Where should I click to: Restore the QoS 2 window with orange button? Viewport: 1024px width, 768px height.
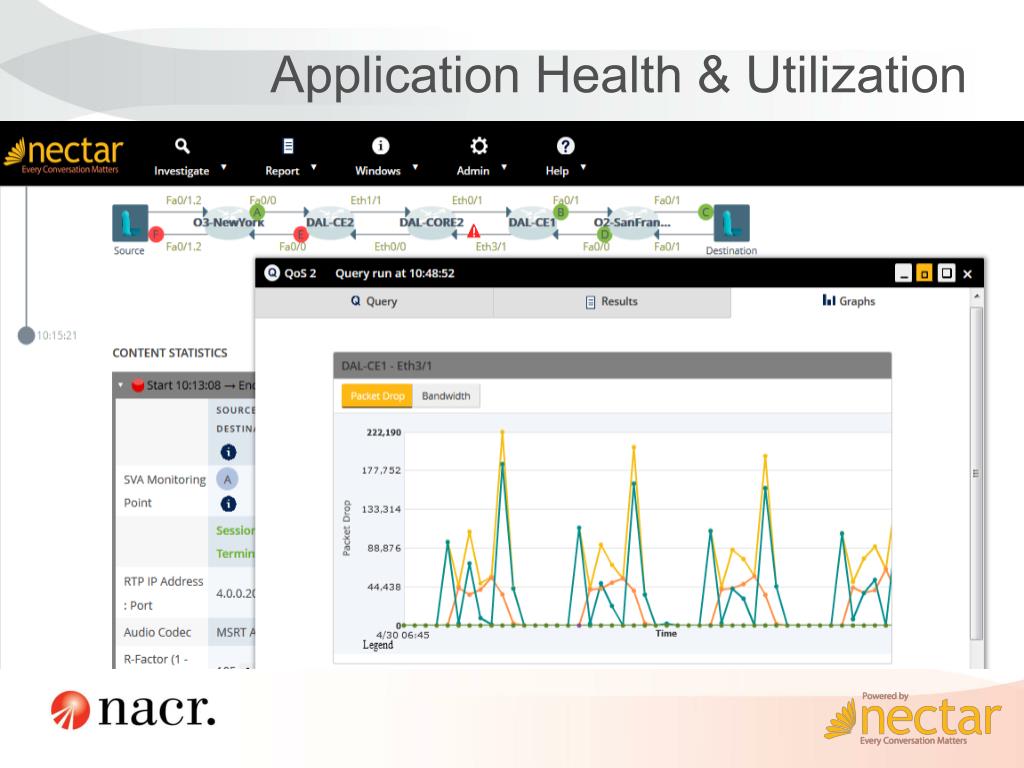pyautogui.click(x=924, y=273)
